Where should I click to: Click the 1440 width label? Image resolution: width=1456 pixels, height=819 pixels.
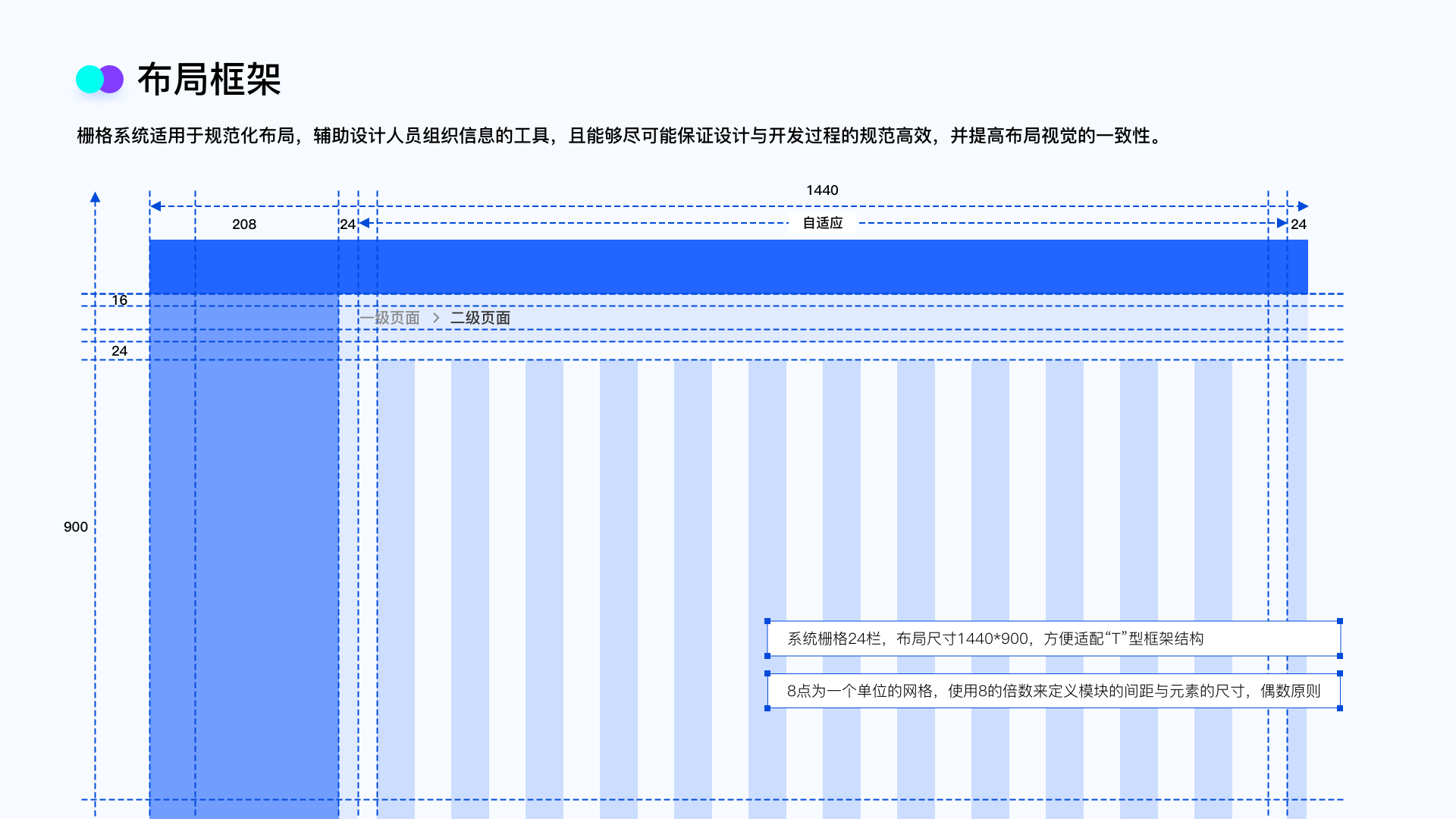[822, 190]
